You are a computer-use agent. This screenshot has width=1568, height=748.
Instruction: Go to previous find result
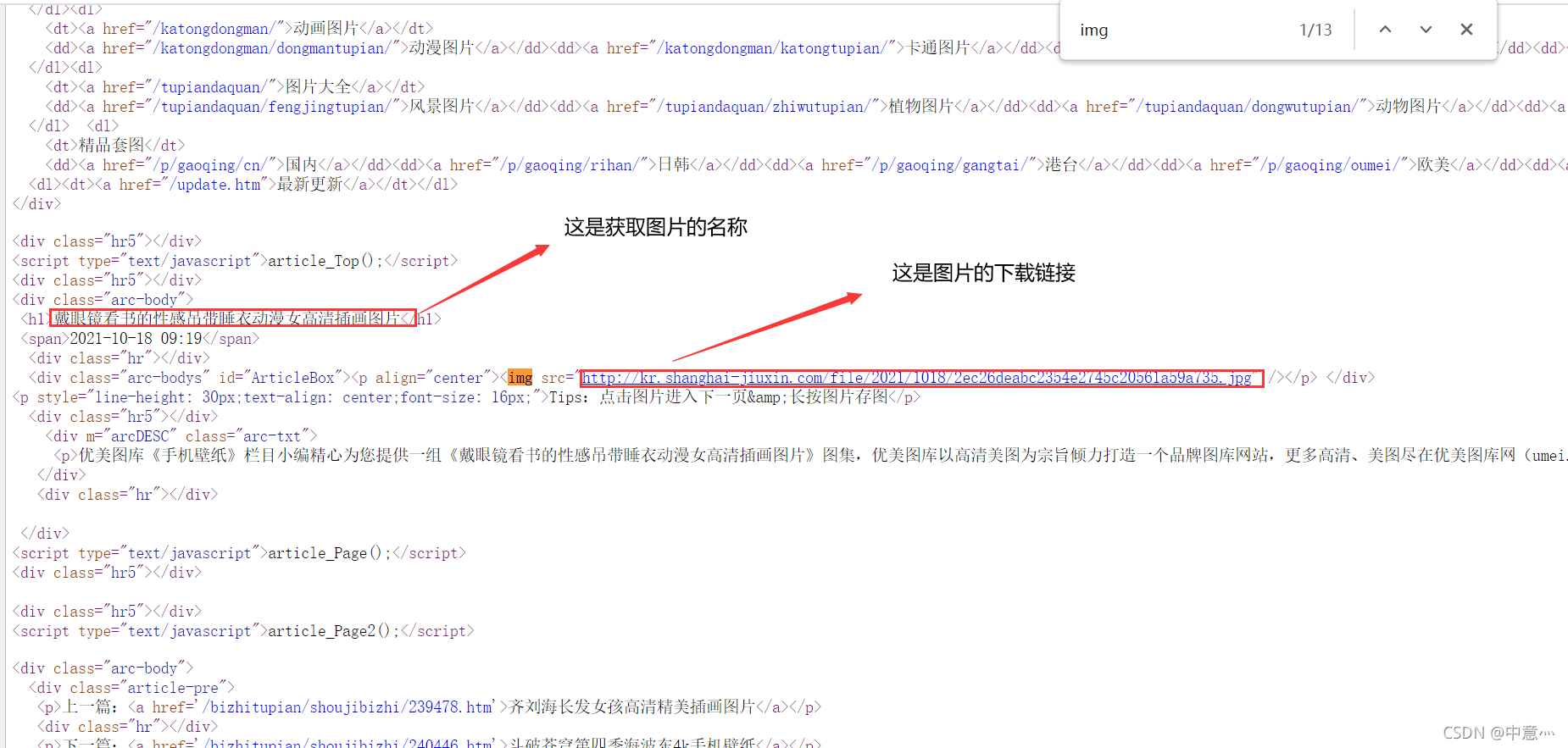(x=1385, y=30)
